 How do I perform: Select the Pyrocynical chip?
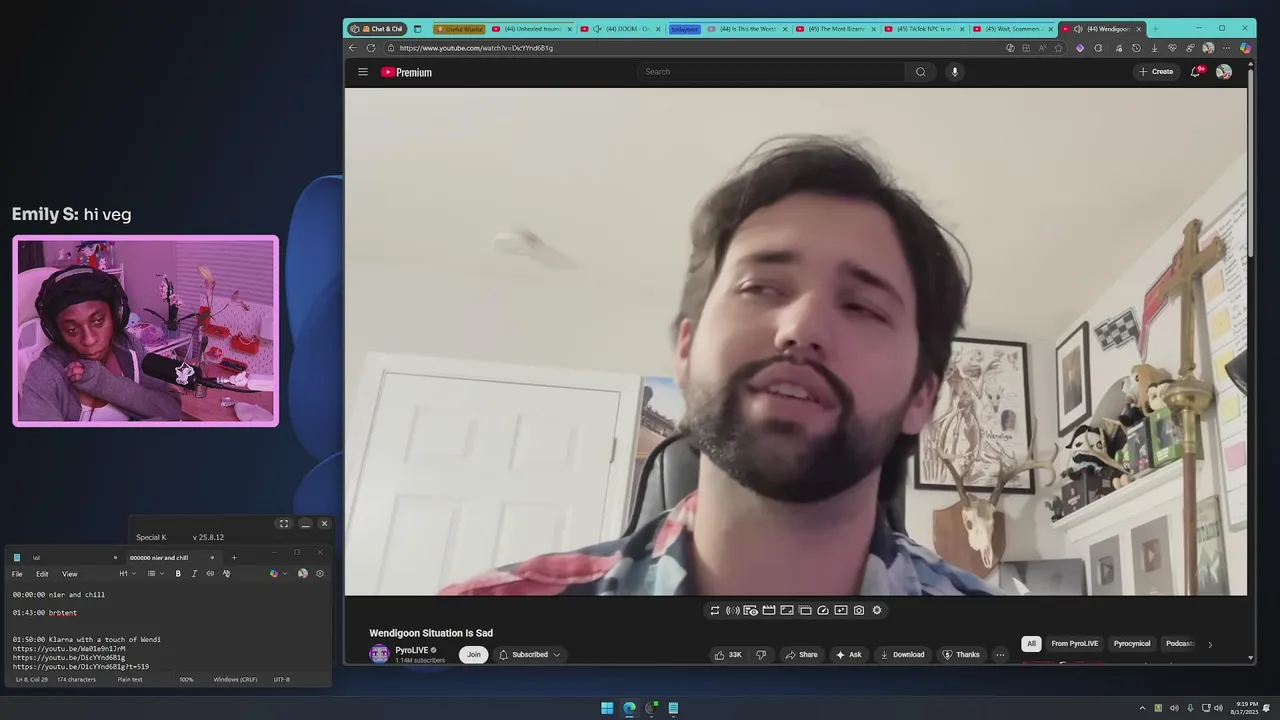click(1132, 644)
